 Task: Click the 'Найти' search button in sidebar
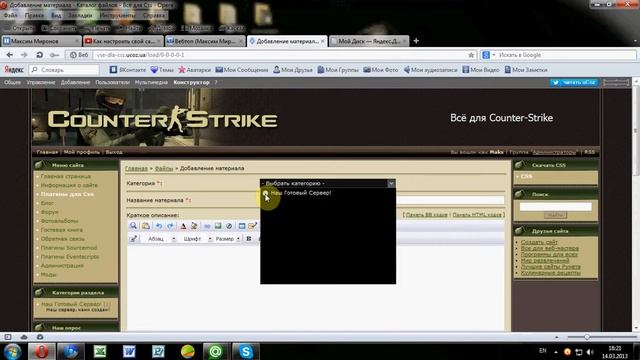555,215
